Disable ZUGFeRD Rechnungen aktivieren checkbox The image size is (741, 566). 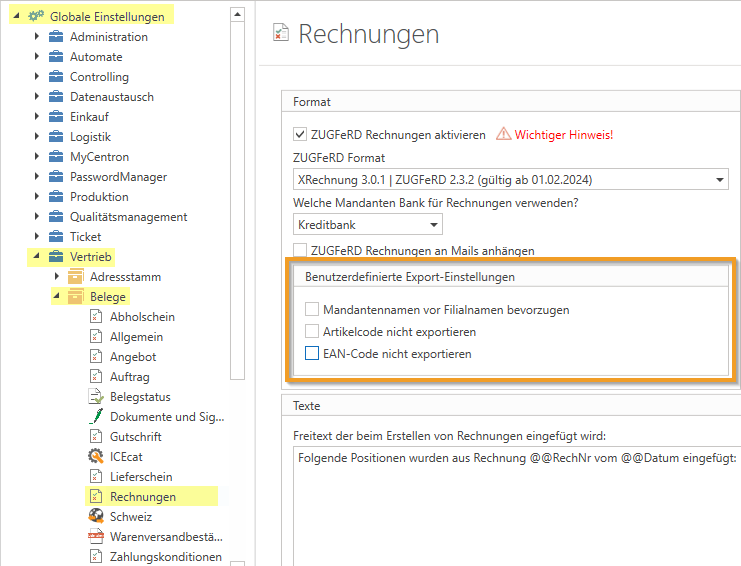300,134
